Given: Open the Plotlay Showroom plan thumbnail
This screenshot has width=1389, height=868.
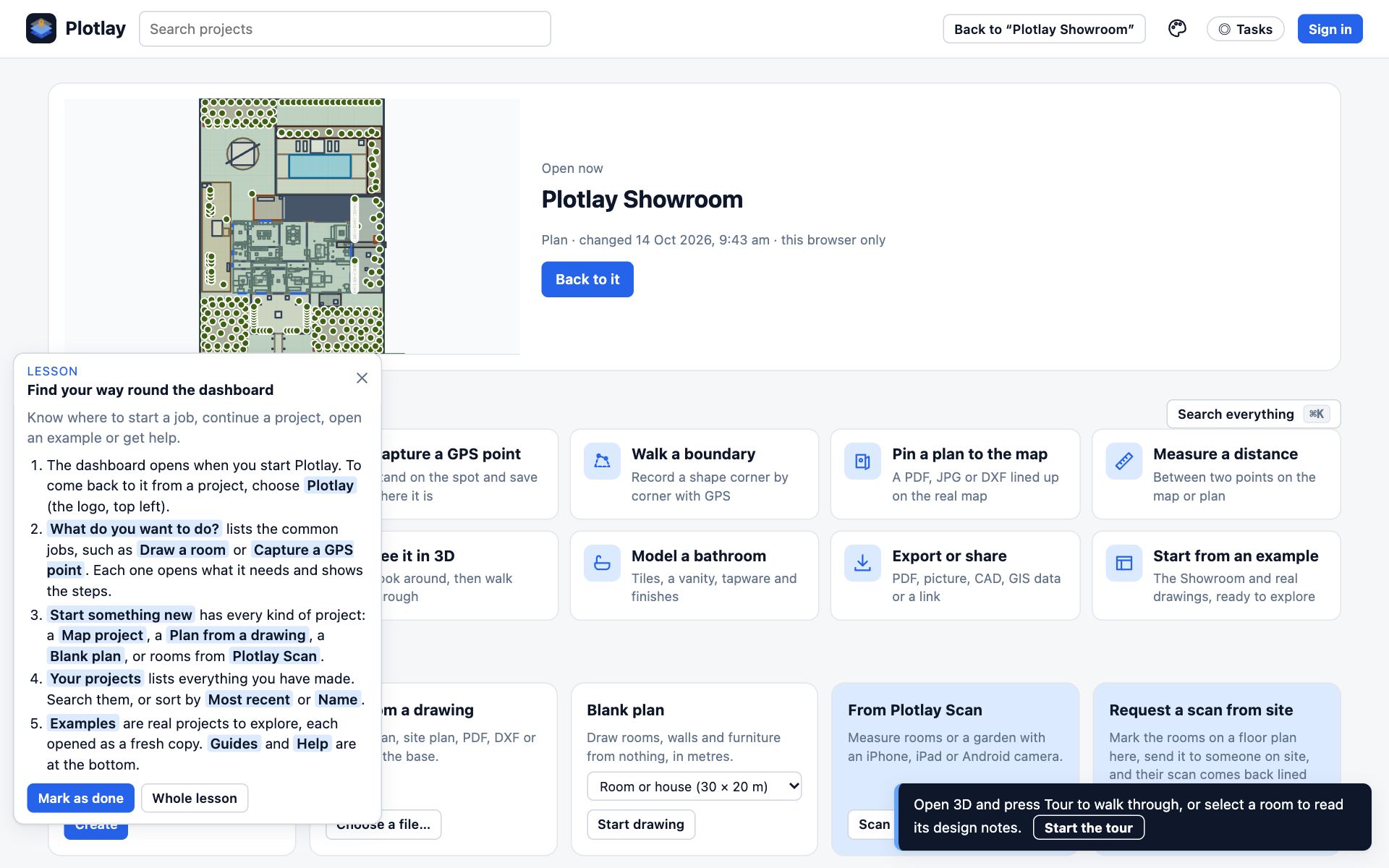Looking at the screenshot, I should (292, 226).
